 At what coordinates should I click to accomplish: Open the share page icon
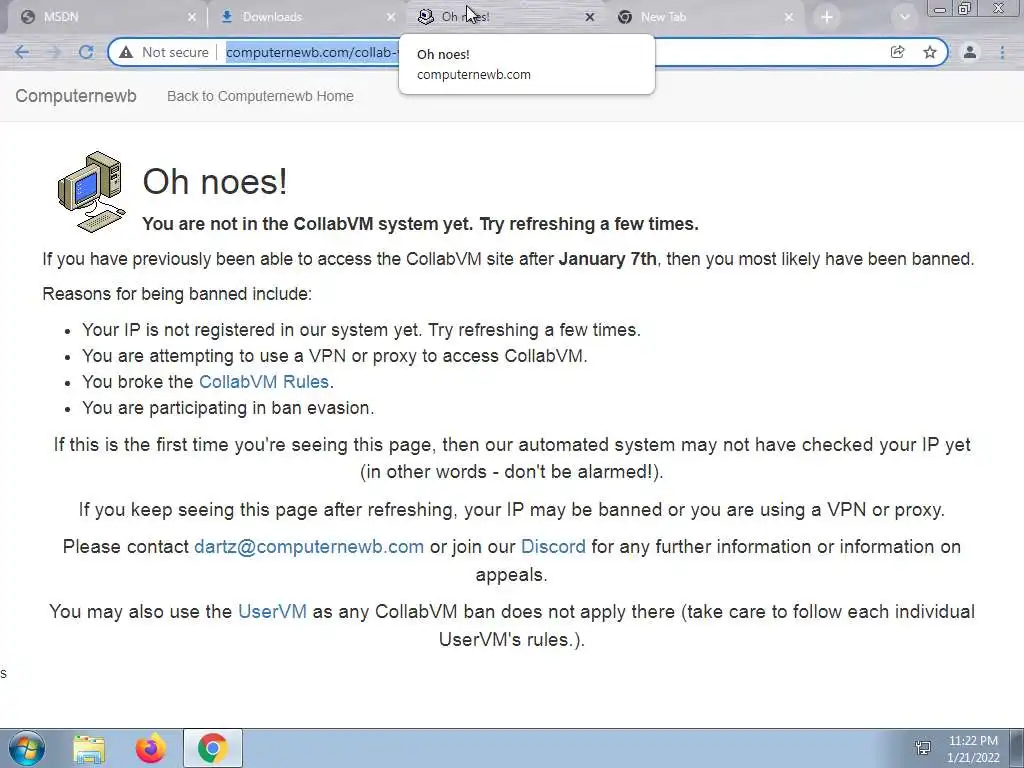coord(897,52)
